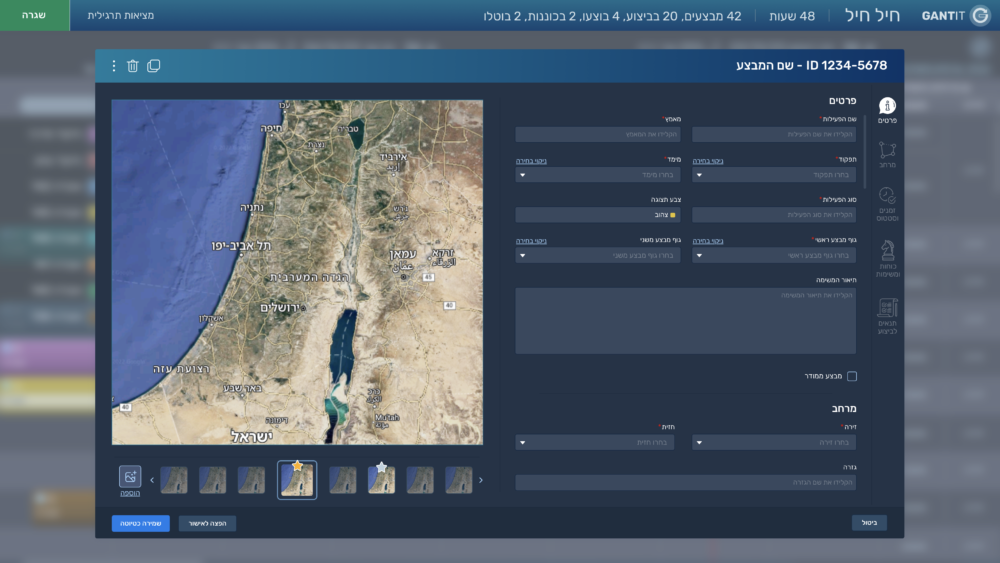1000x563 pixels.
Task: Click the ביטול cancel button
Action: (x=869, y=523)
